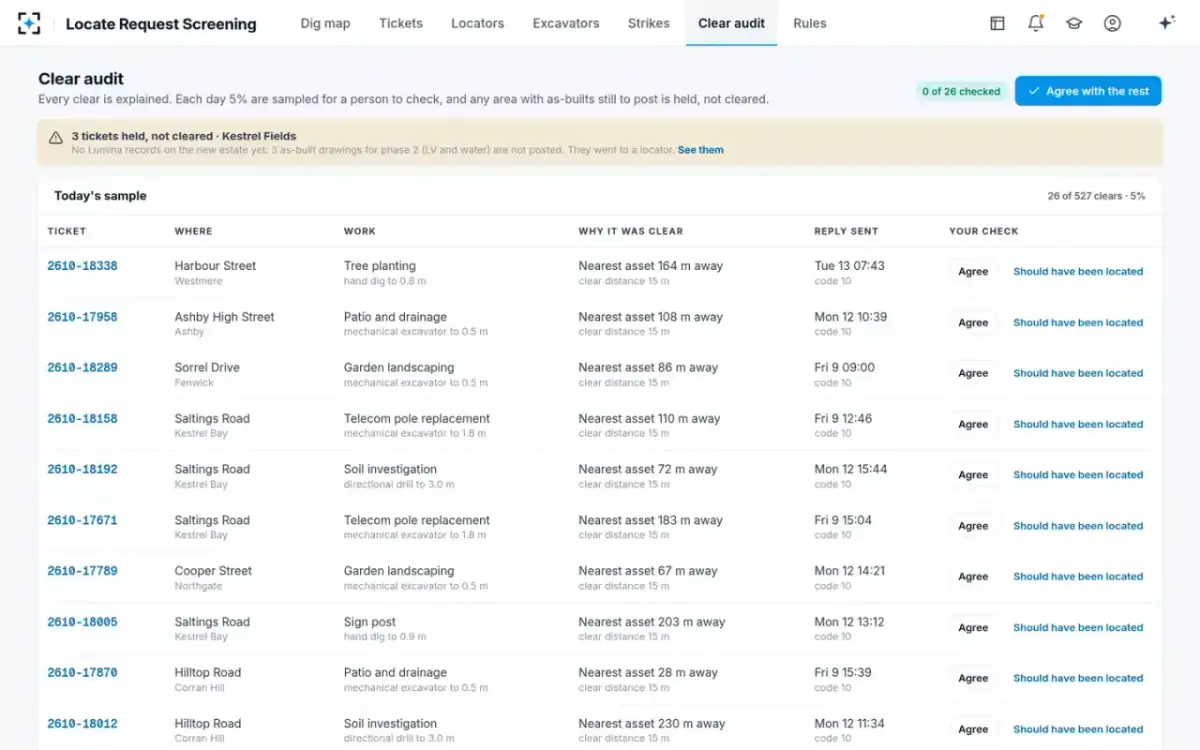Click the TICKET column header
The image size is (1200, 750).
click(x=67, y=231)
